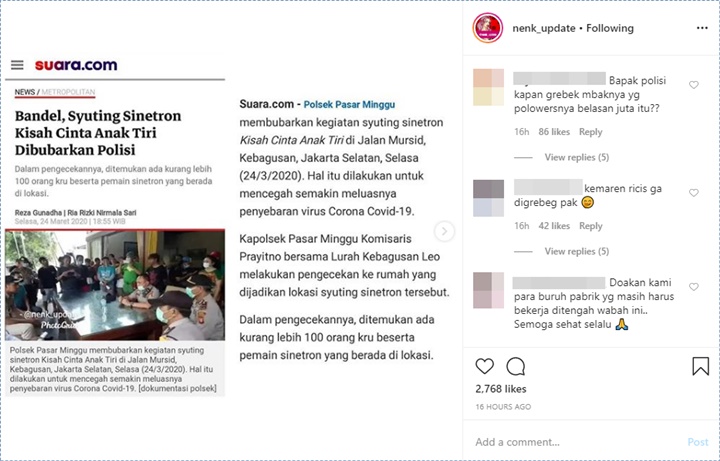Go to next slide with carousel arrow
The image size is (720, 461).
(444, 231)
